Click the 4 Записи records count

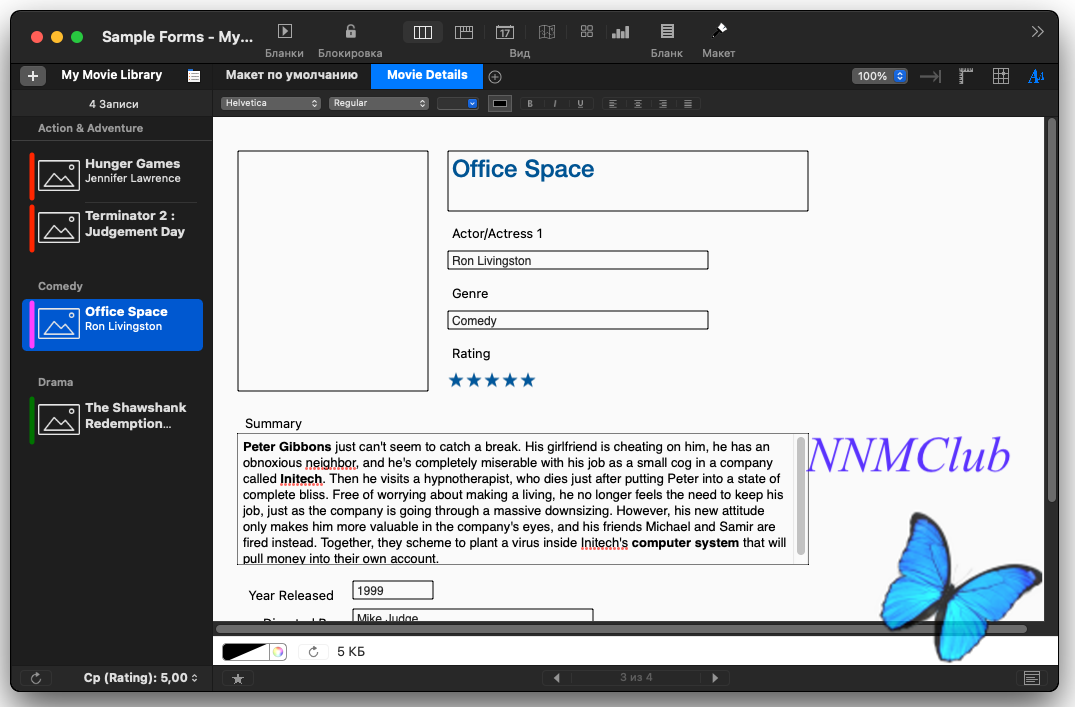[114, 104]
